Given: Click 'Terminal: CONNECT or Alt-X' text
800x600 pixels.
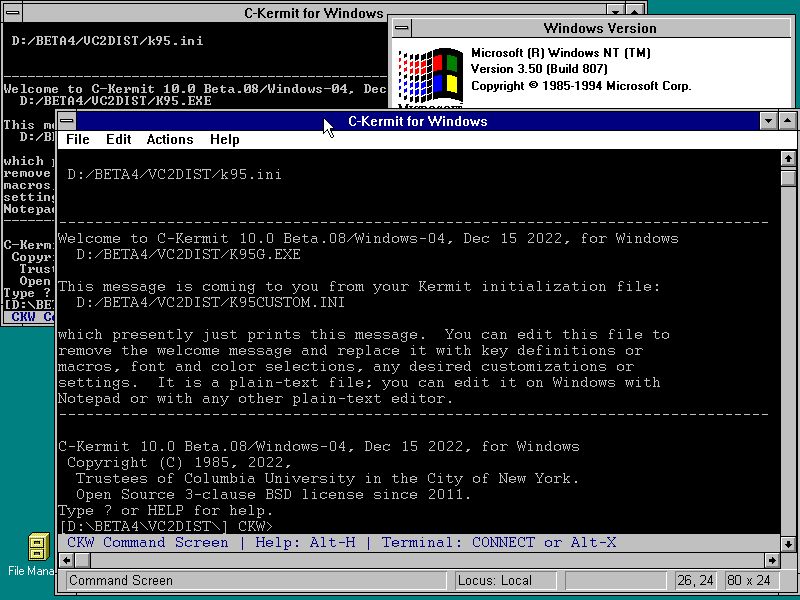Looking at the screenshot, I should 498,542.
